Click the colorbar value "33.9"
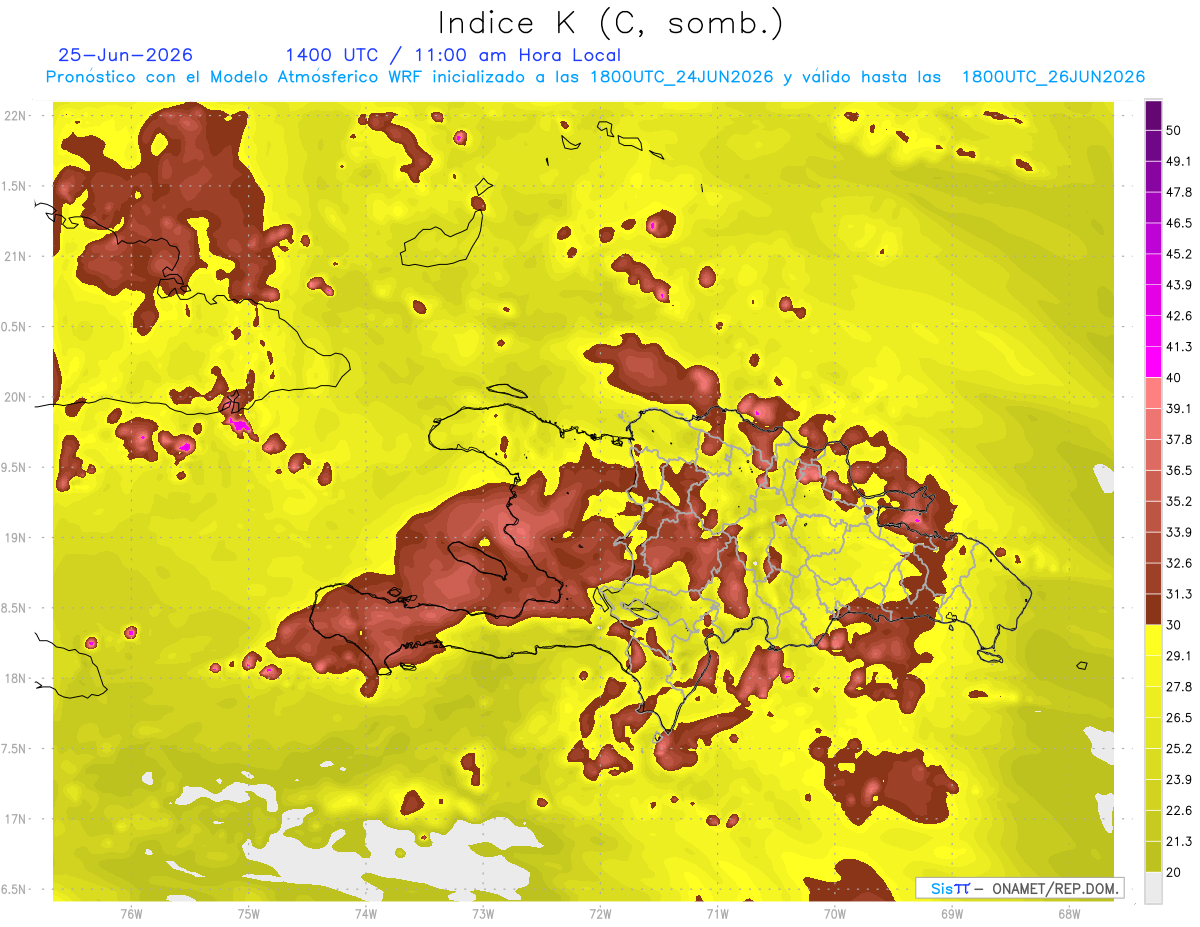The image size is (1200, 927). 1179,531
